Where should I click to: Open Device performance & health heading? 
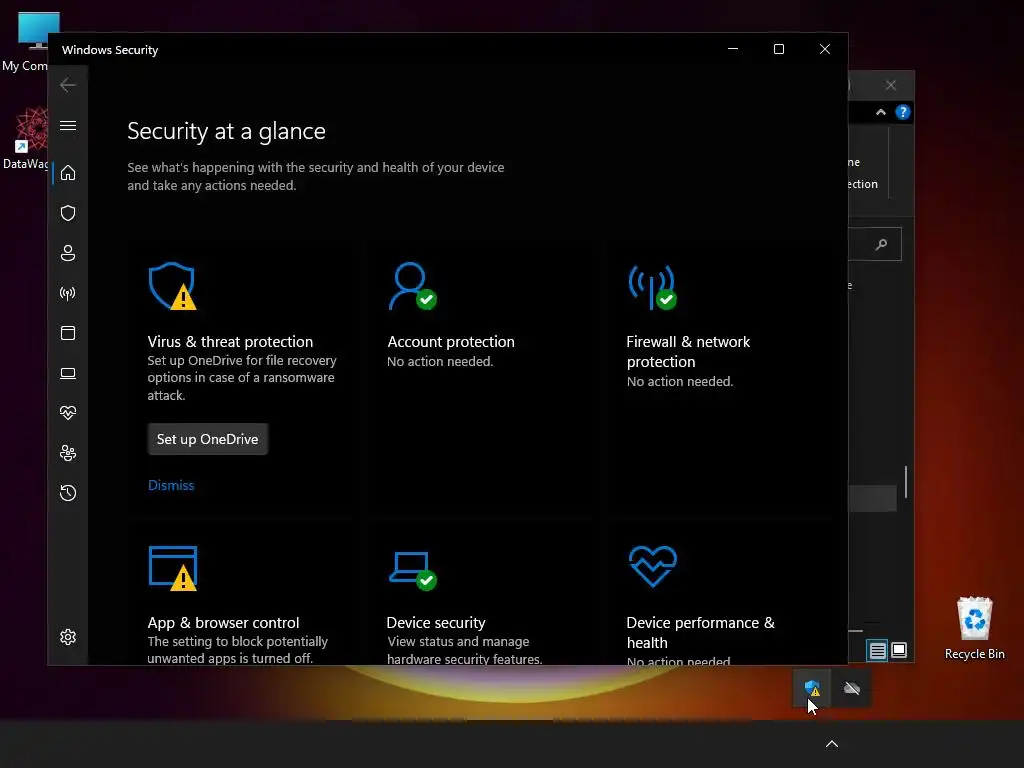click(x=701, y=632)
